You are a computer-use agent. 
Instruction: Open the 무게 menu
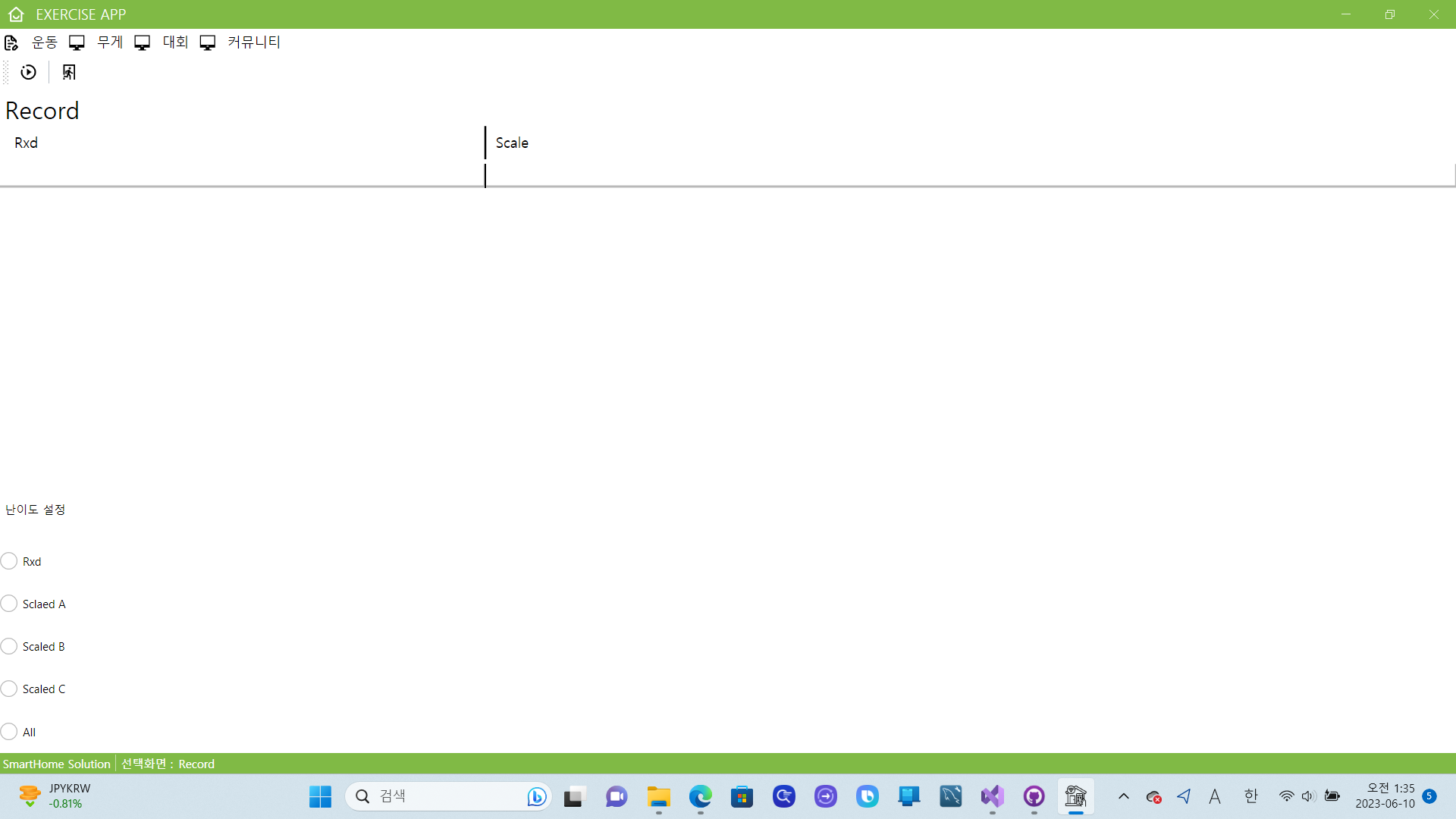[x=109, y=42]
